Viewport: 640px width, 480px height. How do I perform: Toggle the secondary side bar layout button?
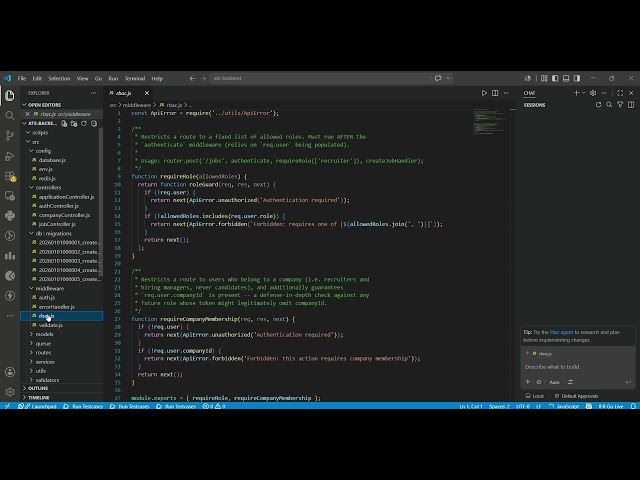click(577, 78)
